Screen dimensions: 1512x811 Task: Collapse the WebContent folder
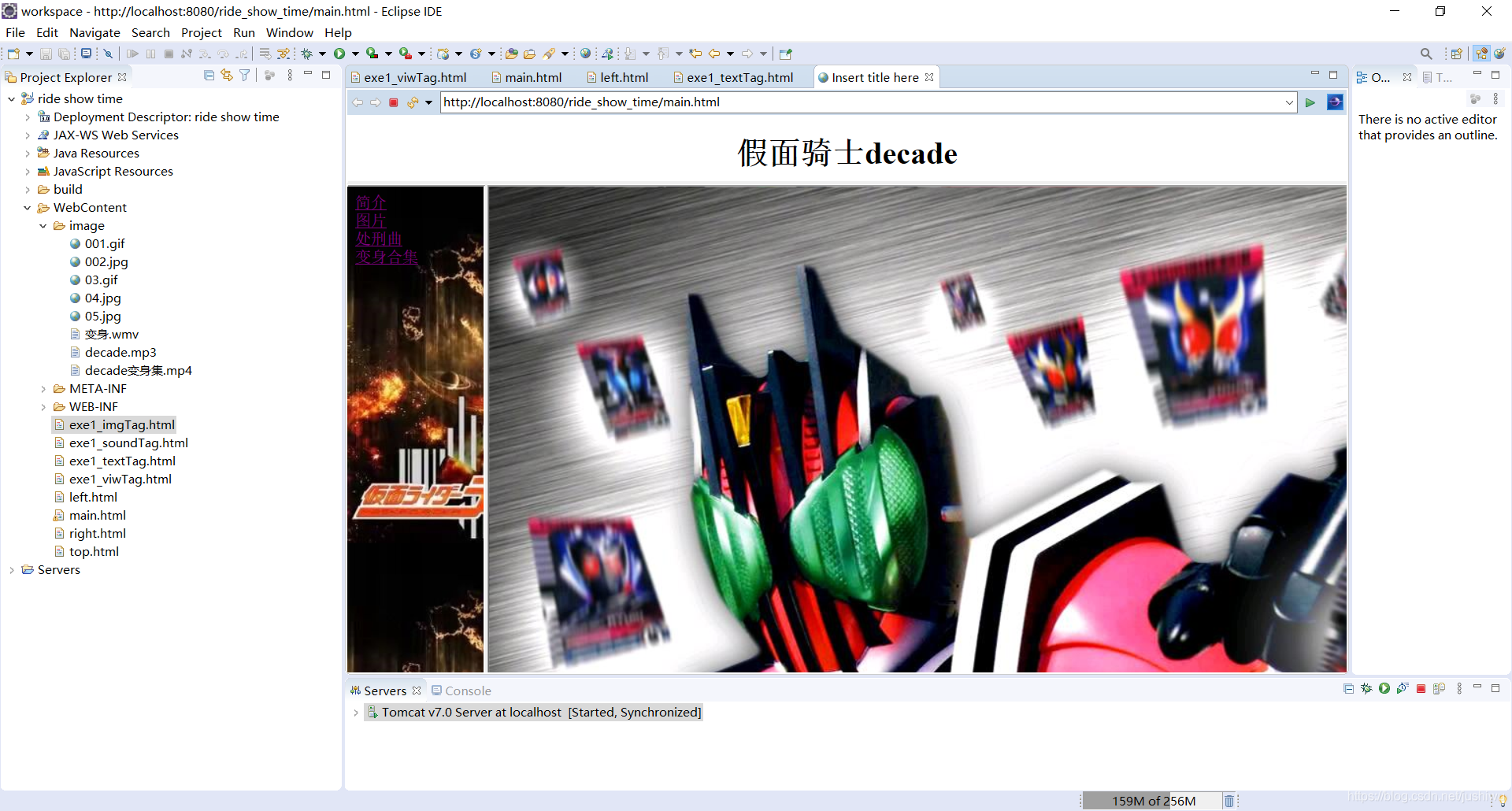28,208
